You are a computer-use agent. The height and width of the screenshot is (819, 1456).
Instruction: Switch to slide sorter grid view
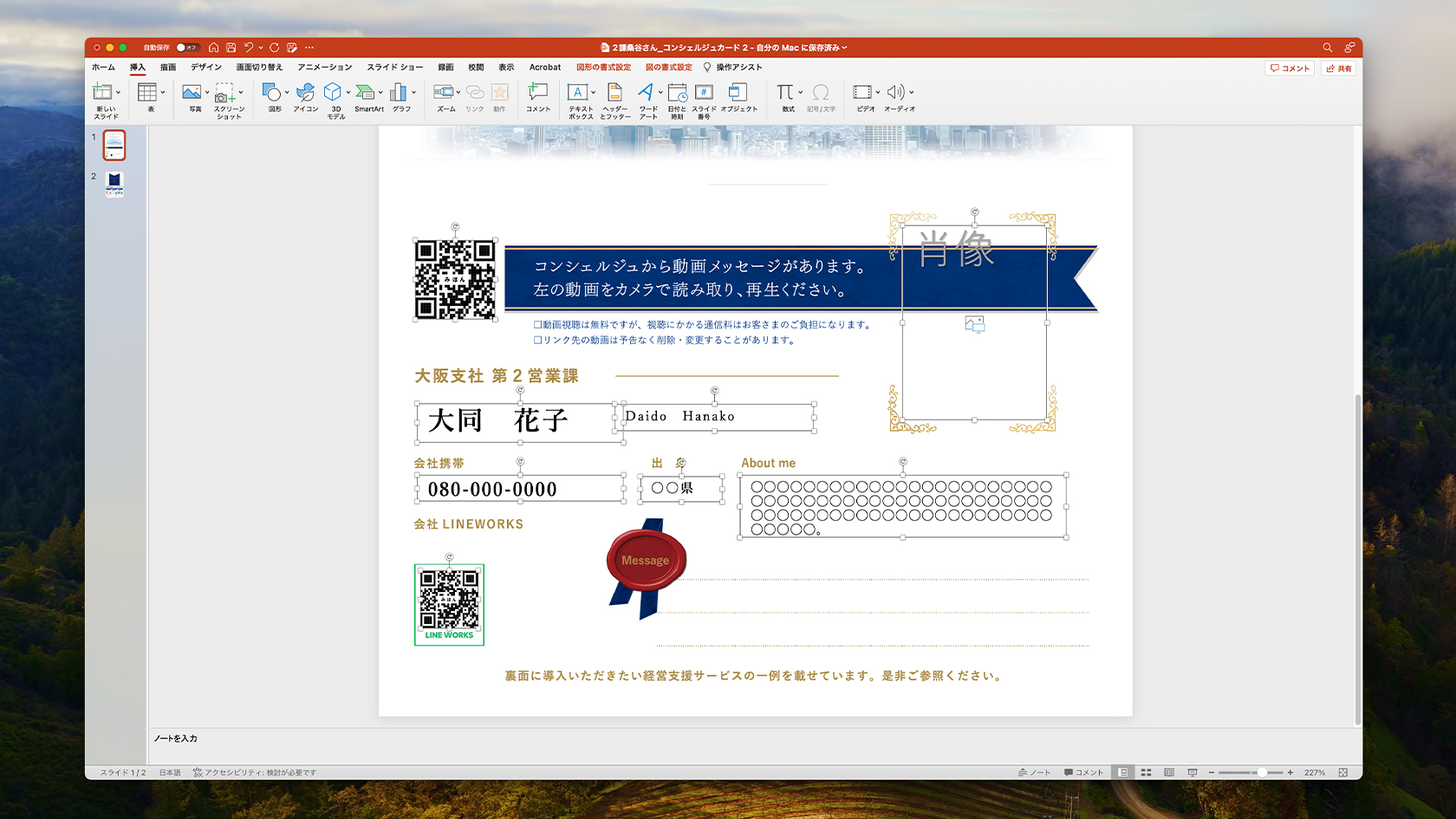[x=1146, y=772]
